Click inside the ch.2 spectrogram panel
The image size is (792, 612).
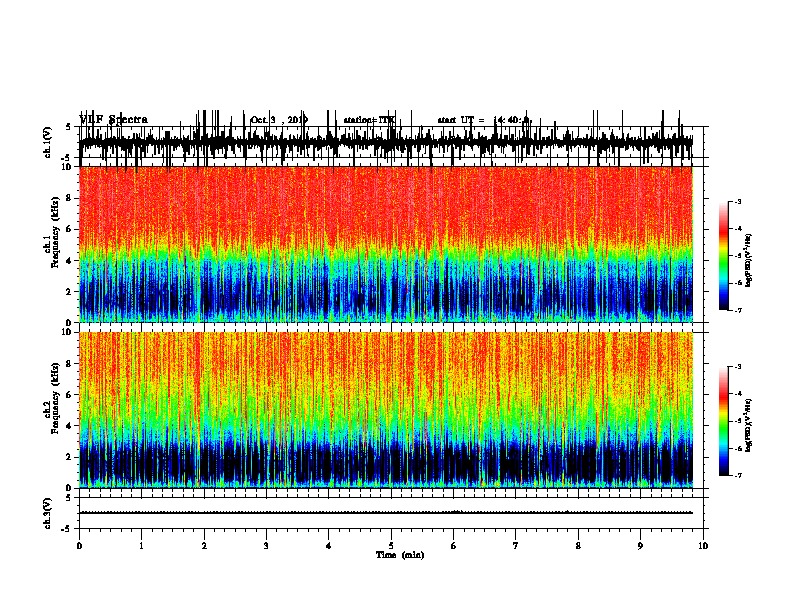[385, 410]
